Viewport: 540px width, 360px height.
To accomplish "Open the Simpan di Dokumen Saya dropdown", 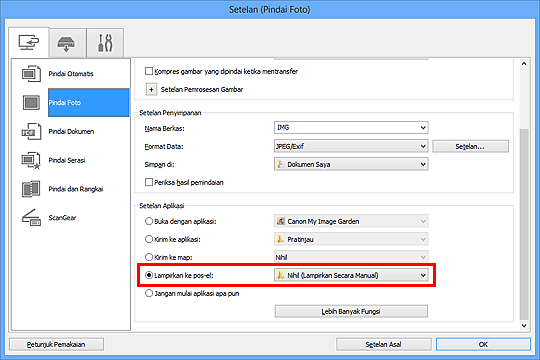I will point(351,164).
